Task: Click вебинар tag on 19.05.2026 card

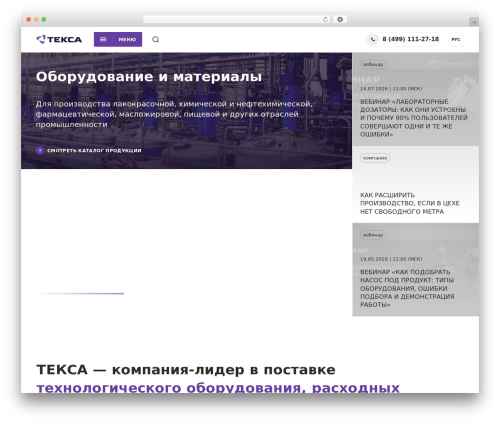Action: (373, 235)
